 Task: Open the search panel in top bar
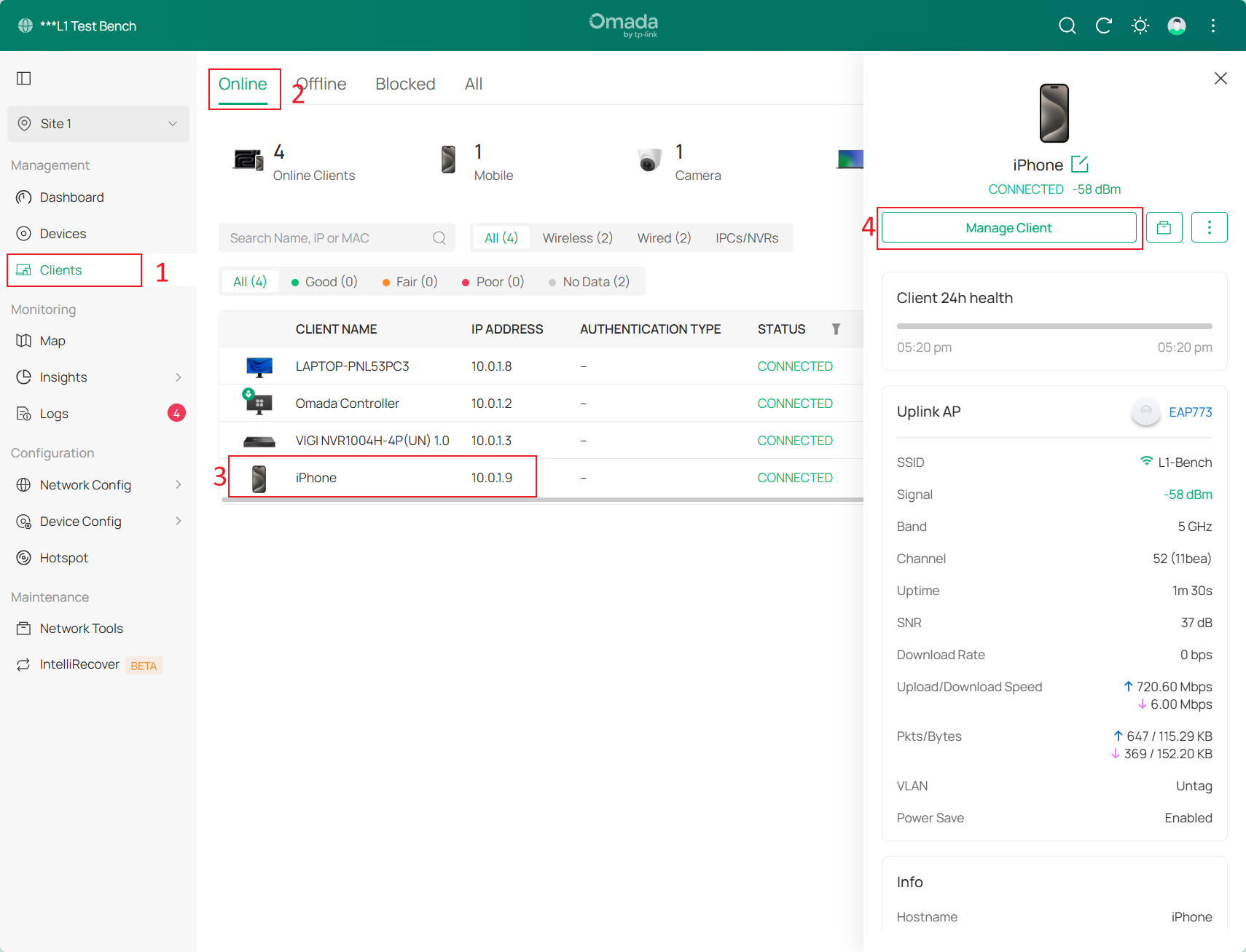point(1067,25)
